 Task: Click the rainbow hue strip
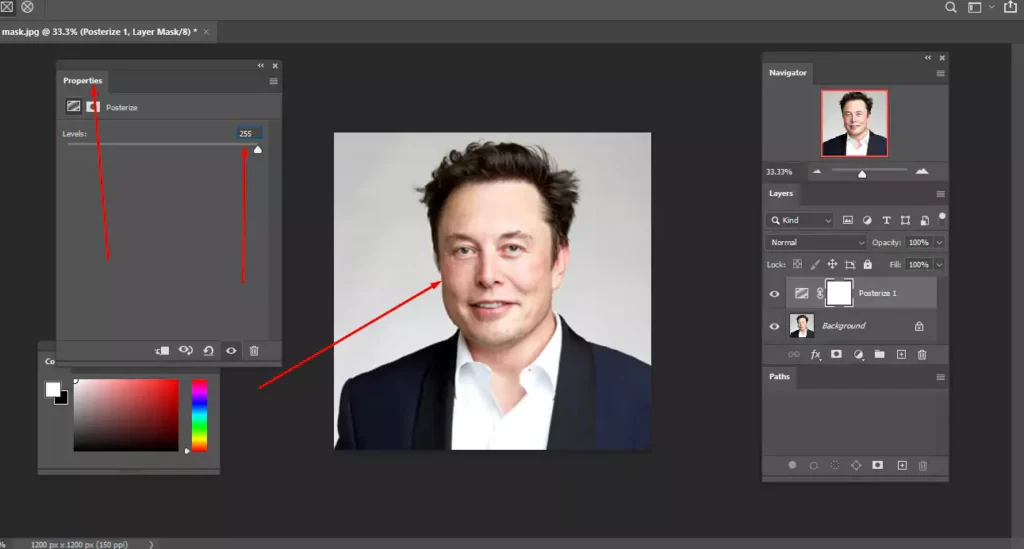[x=199, y=416]
